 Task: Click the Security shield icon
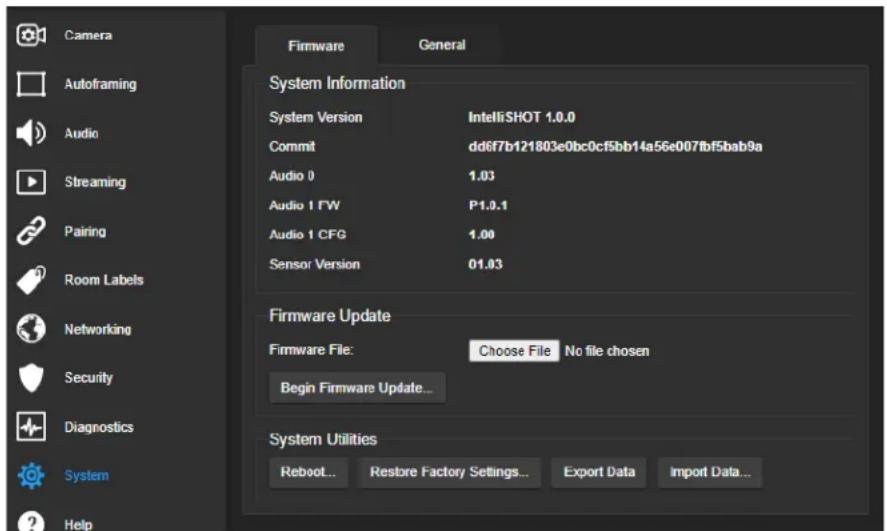point(31,378)
